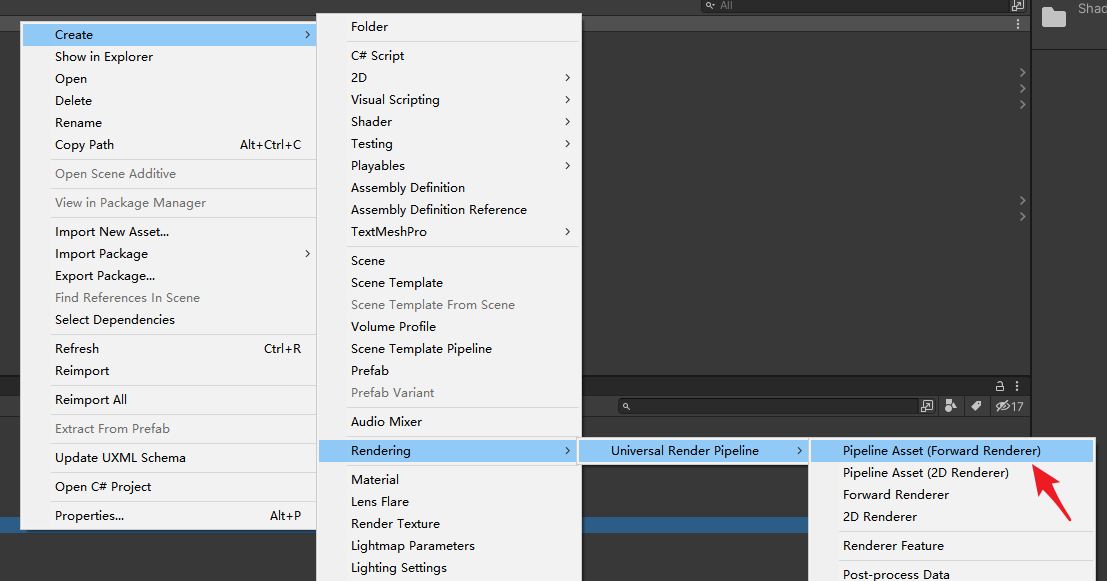Create a Lens Flare asset
Image resolution: width=1107 pixels, height=581 pixels.
pos(449,502)
